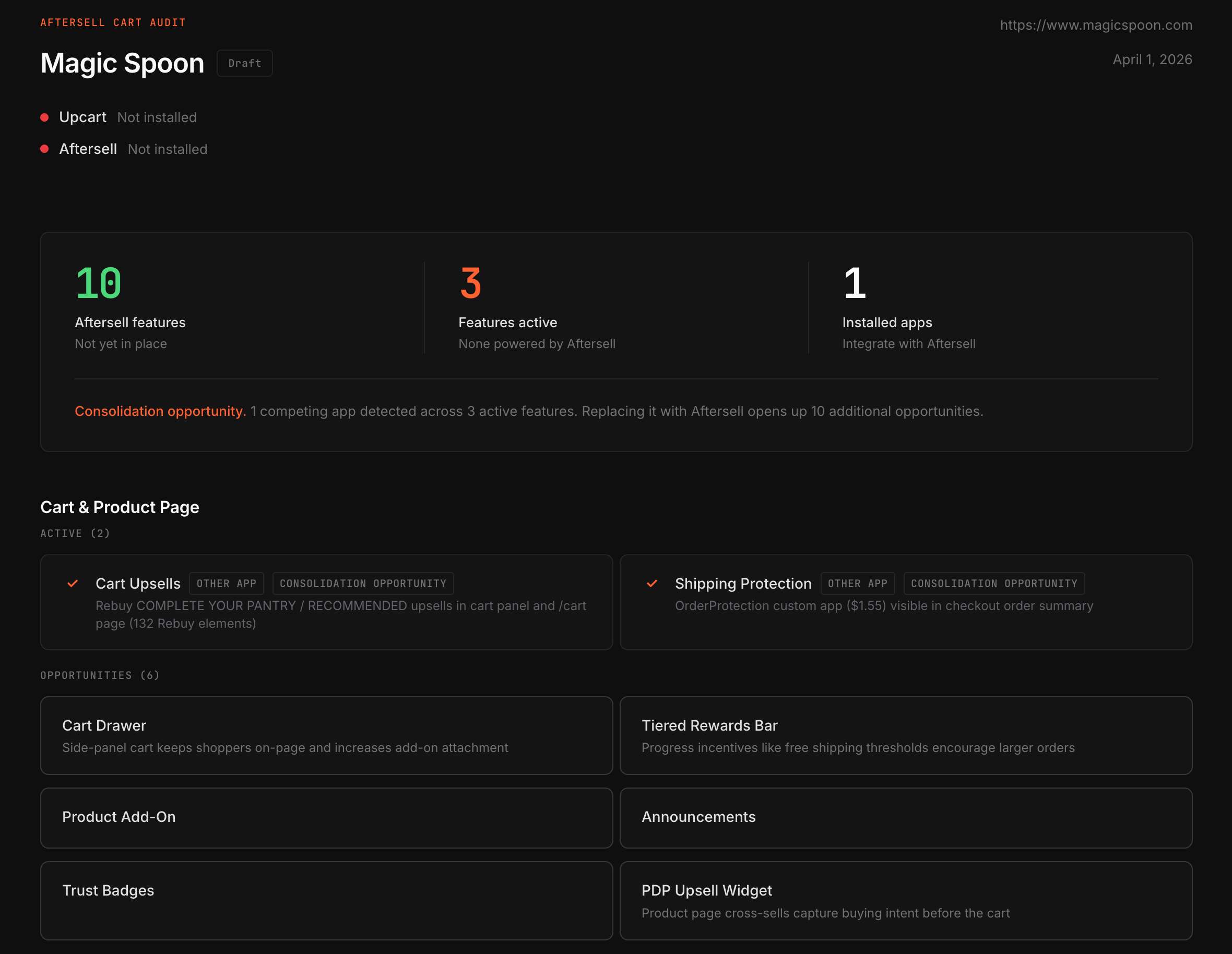Click the OTHER APP tag on Shipping Protection
1232x954 pixels.
(857, 583)
